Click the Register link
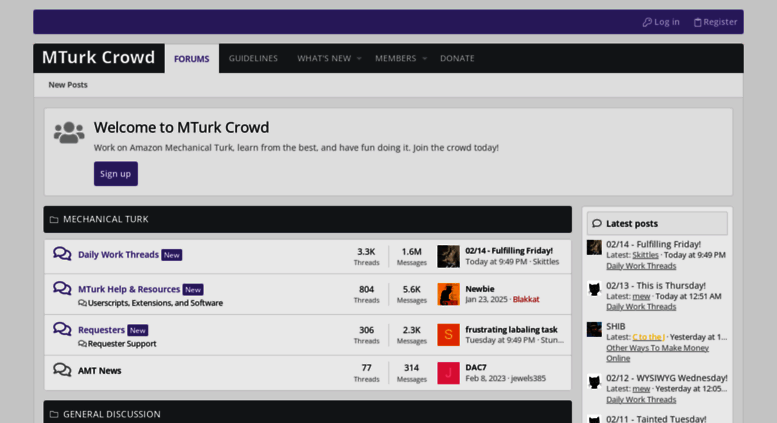The height and width of the screenshot is (423, 777). [716, 22]
